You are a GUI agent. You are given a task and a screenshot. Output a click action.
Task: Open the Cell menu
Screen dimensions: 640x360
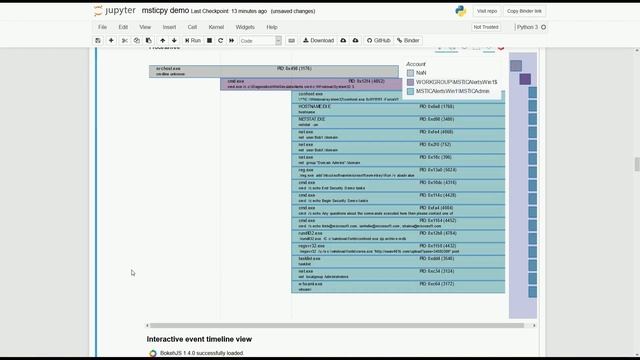click(192, 27)
